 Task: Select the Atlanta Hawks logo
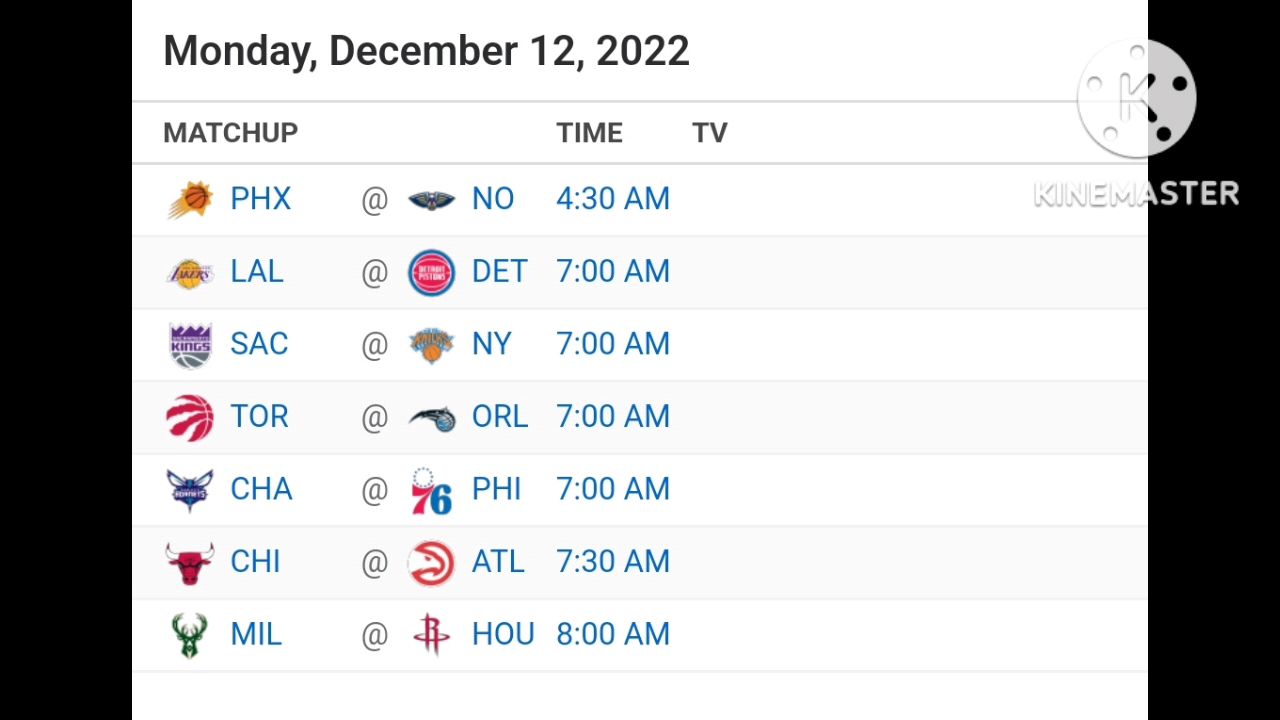[x=432, y=563]
